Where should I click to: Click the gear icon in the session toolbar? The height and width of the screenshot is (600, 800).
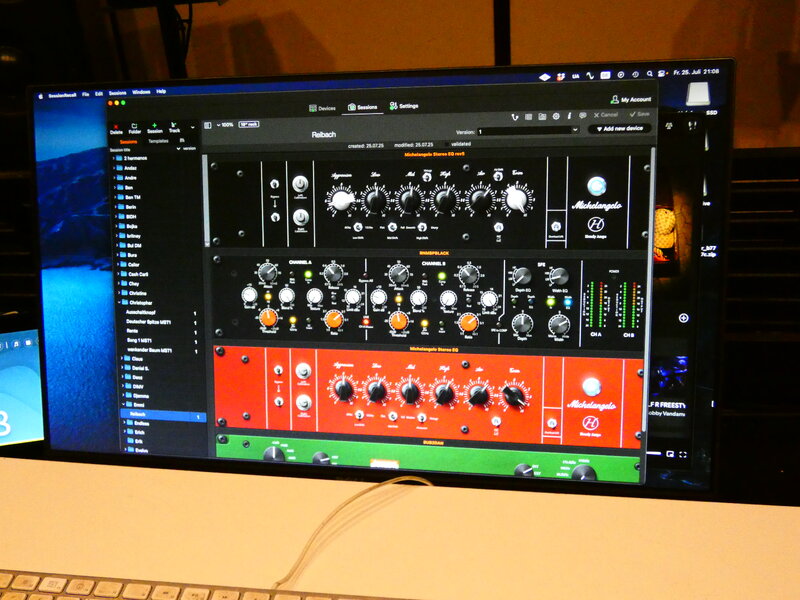pos(556,116)
